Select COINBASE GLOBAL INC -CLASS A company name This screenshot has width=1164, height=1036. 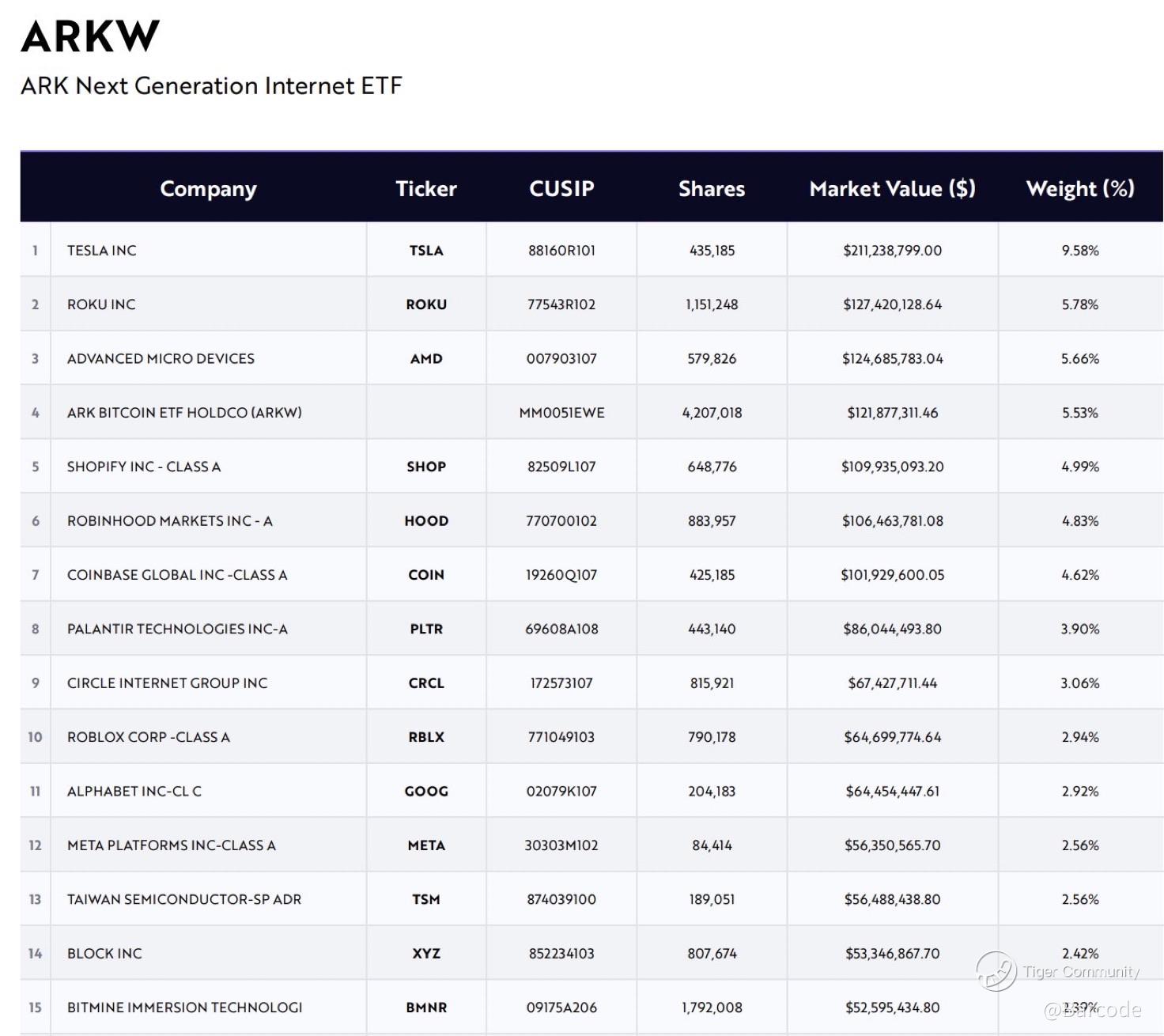pos(177,575)
